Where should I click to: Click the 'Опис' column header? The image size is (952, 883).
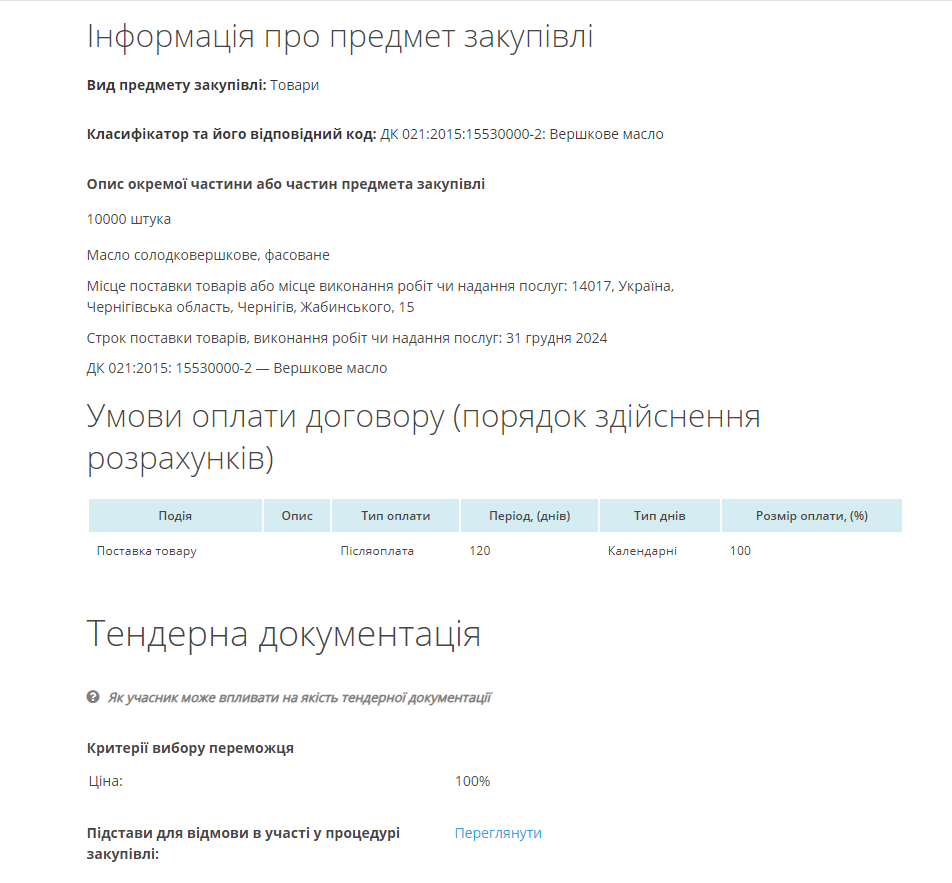pyautogui.click(x=297, y=516)
